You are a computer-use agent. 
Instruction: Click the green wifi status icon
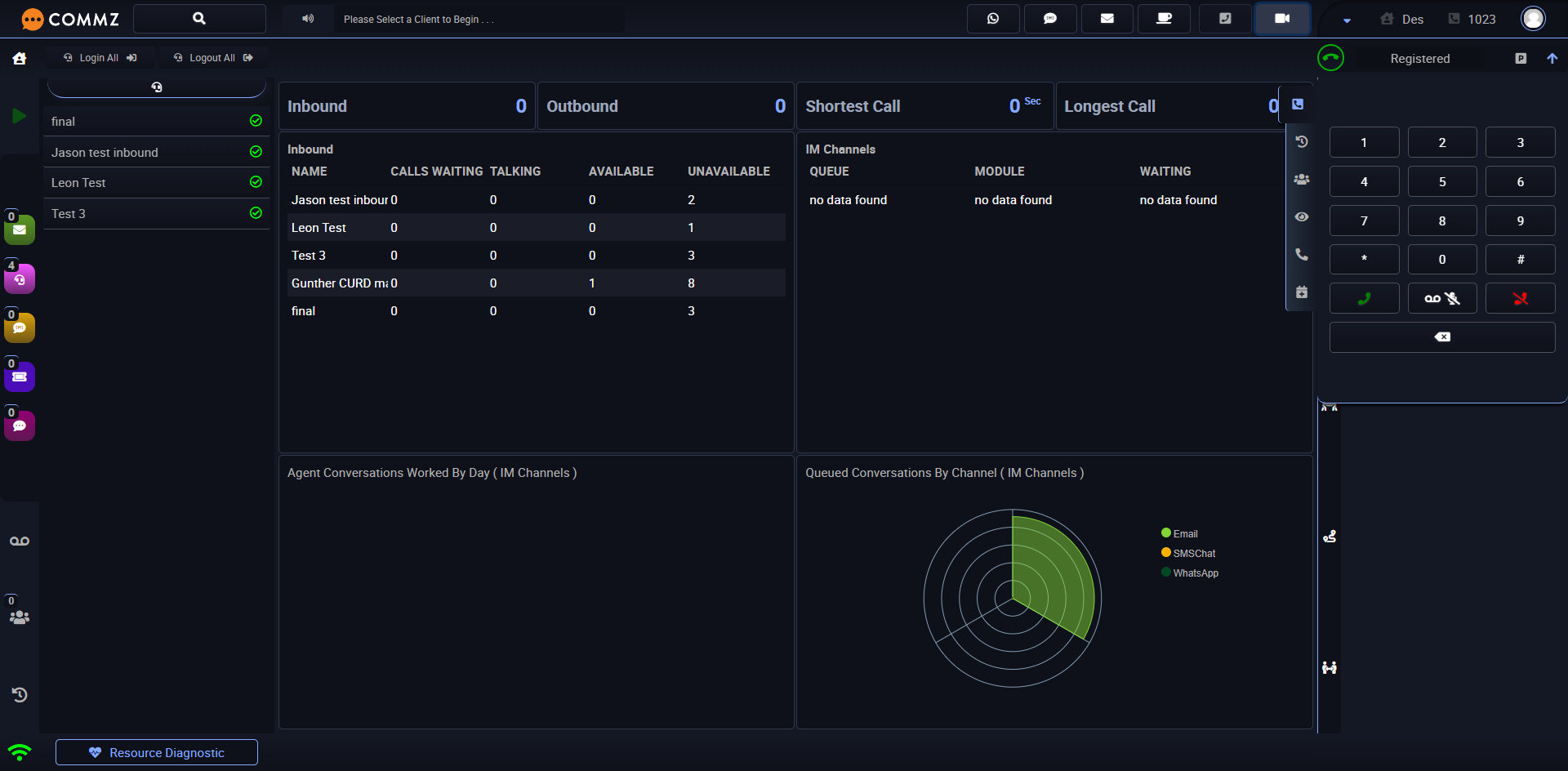(20, 752)
